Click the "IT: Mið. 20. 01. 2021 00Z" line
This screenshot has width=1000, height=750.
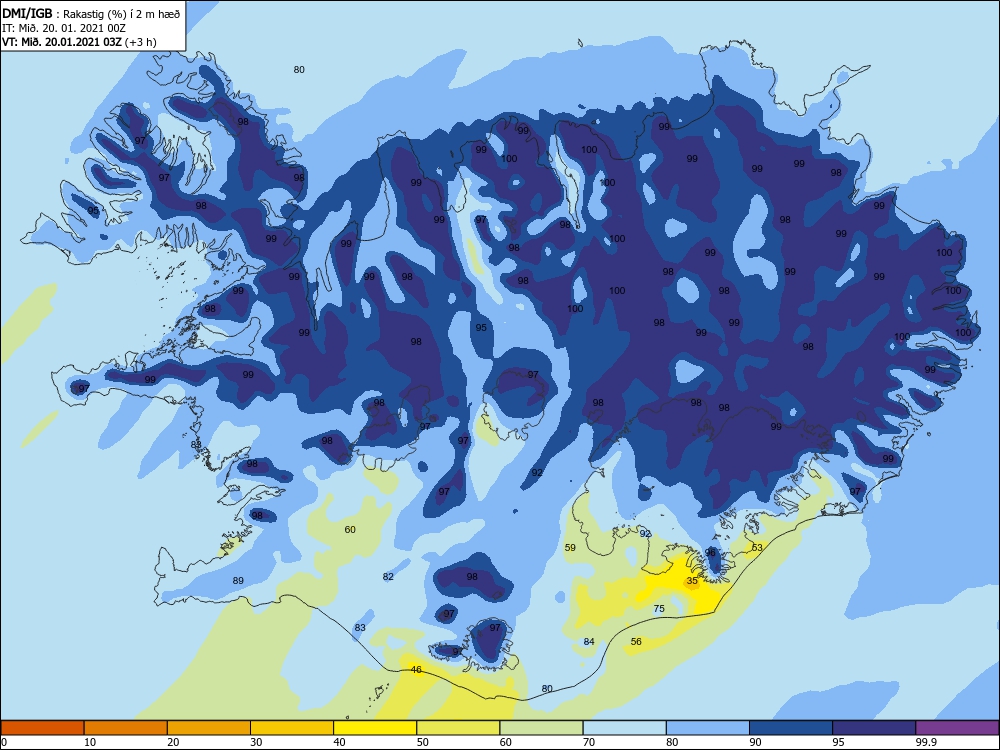tap(64, 28)
